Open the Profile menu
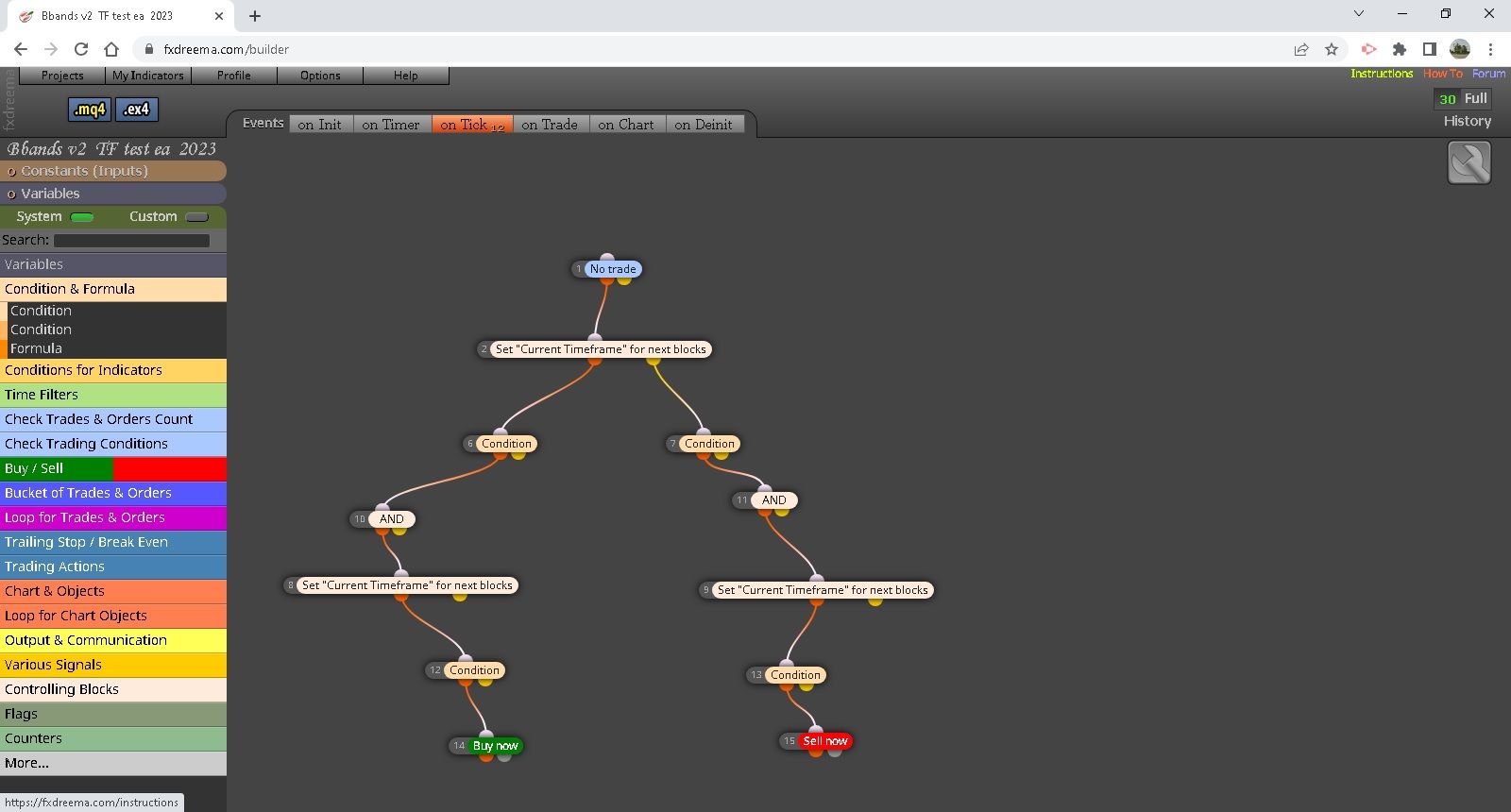The width and height of the screenshot is (1511, 812). click(234, 76)
